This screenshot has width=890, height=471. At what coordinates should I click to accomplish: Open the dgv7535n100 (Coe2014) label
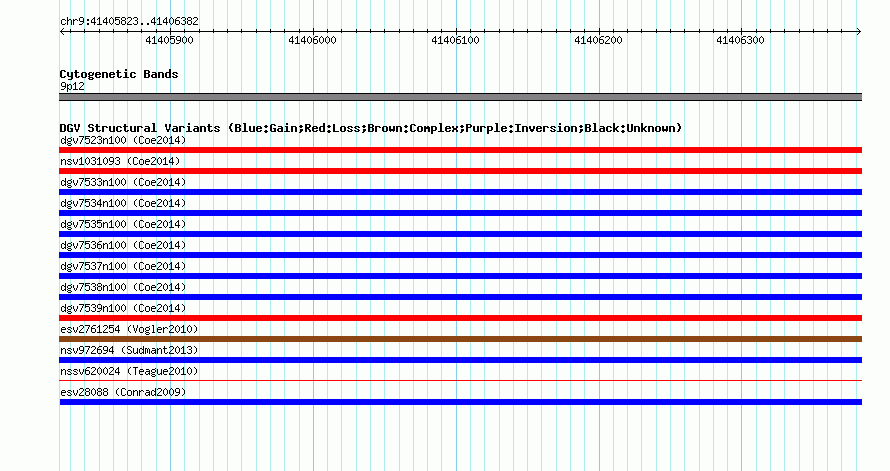pyautogui.click(x=123, y=224)
